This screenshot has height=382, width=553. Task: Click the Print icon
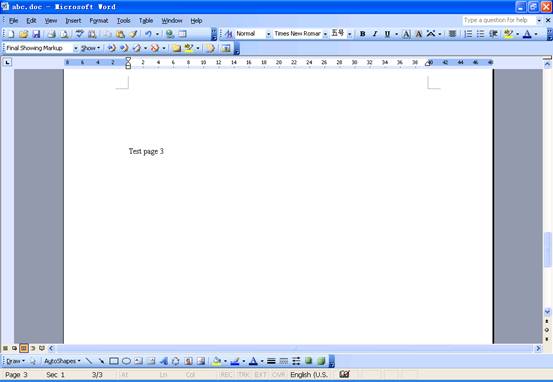[52, 34]
